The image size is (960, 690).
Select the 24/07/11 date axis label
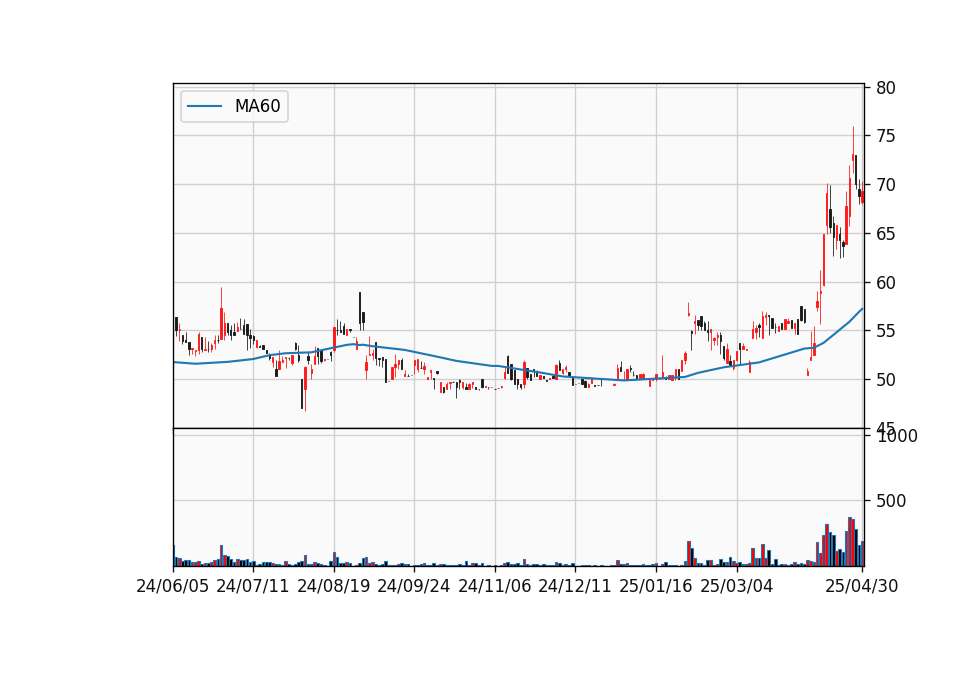click(253, 586)
